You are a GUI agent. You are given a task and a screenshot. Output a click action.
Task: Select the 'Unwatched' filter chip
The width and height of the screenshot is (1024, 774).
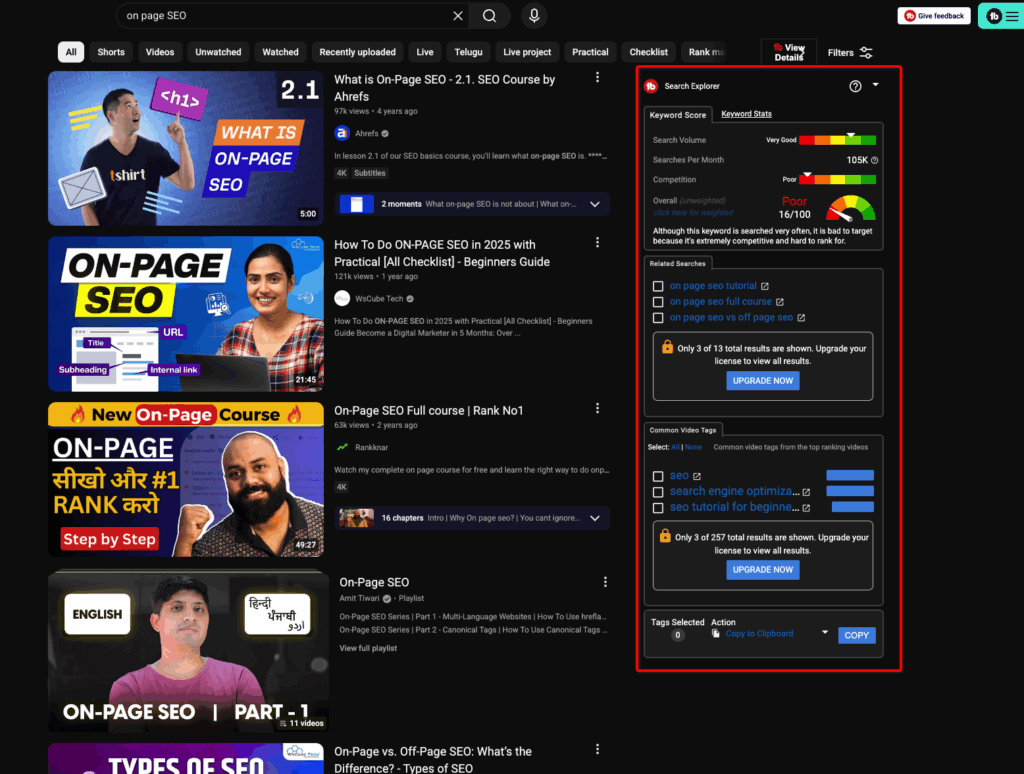pyautogui.click(x=218, y=52)
